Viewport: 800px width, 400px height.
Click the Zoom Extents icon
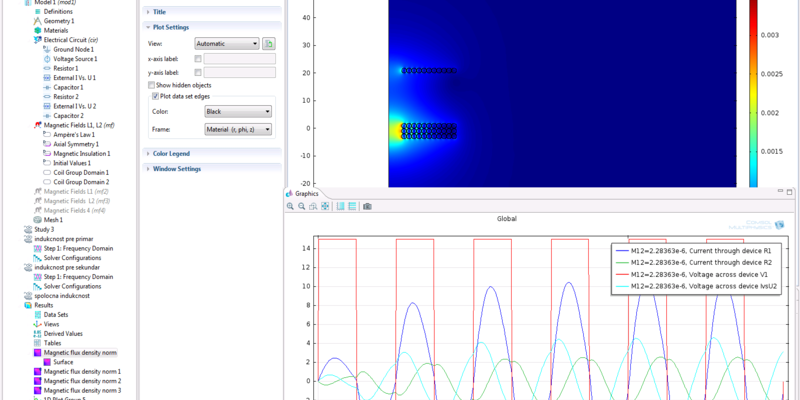(324, 206)
